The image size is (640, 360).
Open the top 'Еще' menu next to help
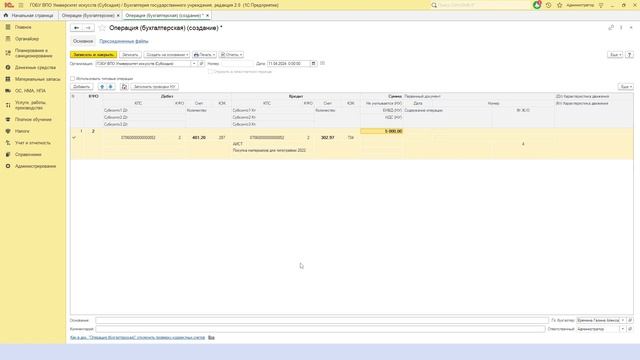(x=615, y=54)
